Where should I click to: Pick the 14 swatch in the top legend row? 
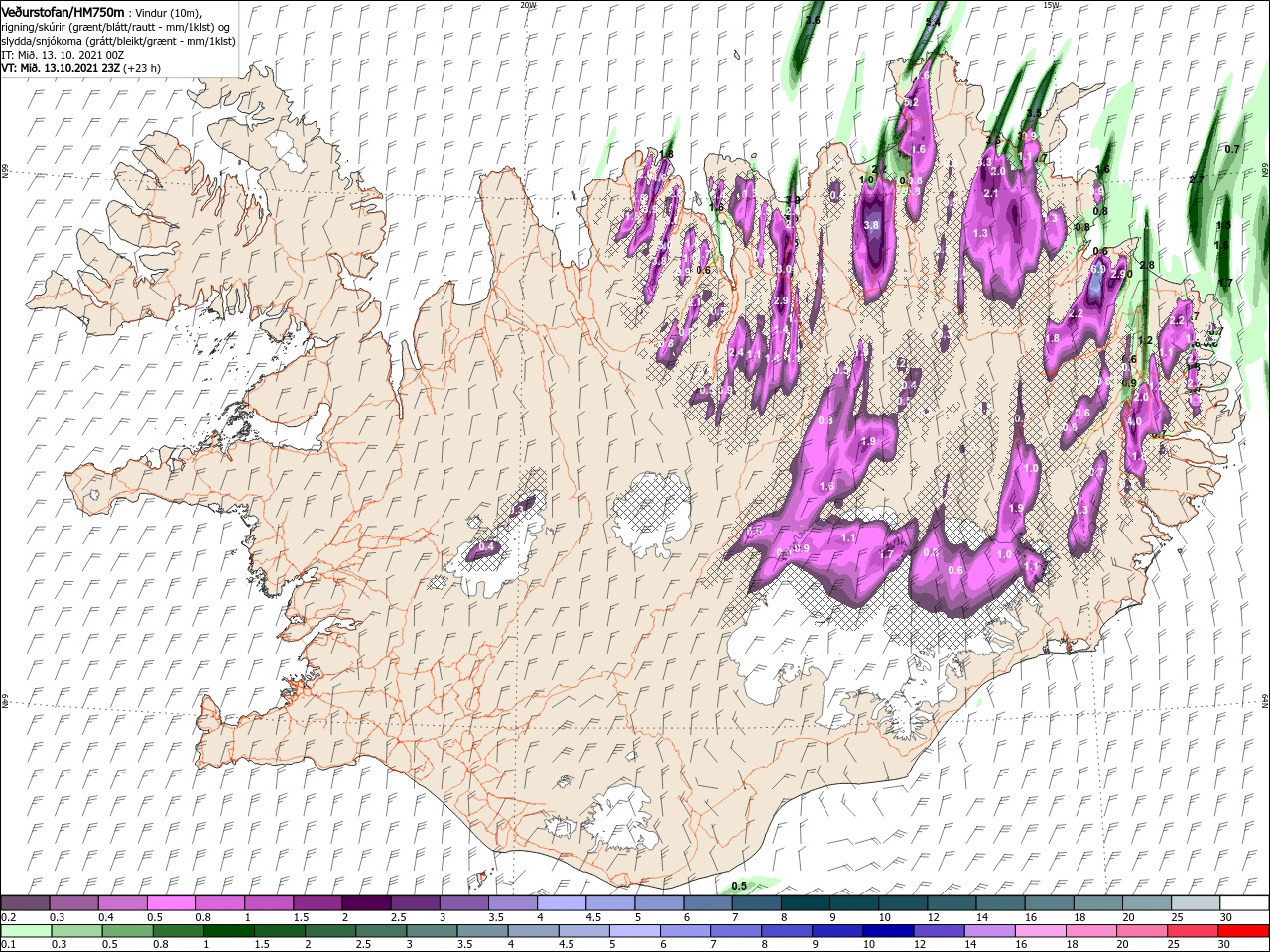[x=1000, y=903]
